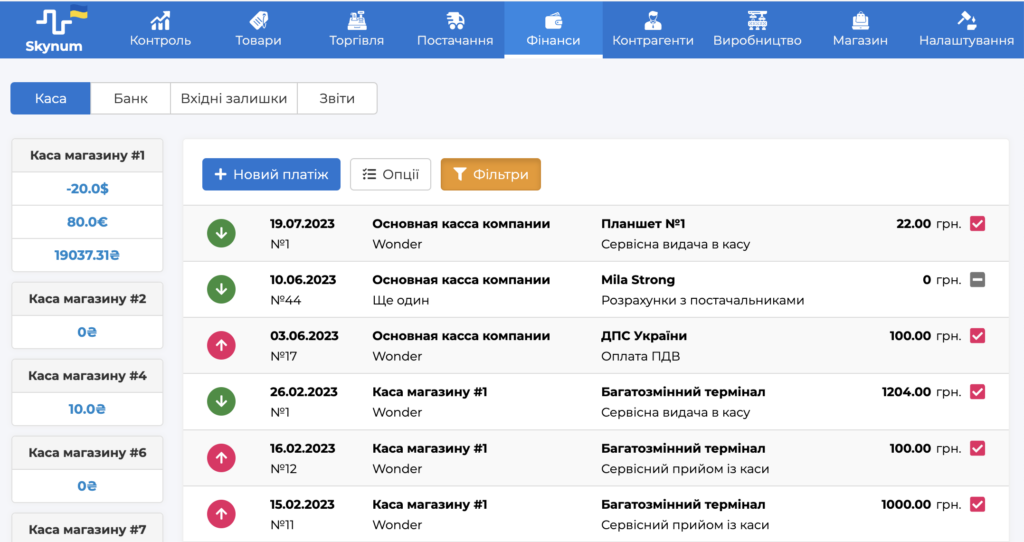The height and width of the screenshot is (542, 1024).
Task: Click payment number №17
Action: tap(283, 357)
